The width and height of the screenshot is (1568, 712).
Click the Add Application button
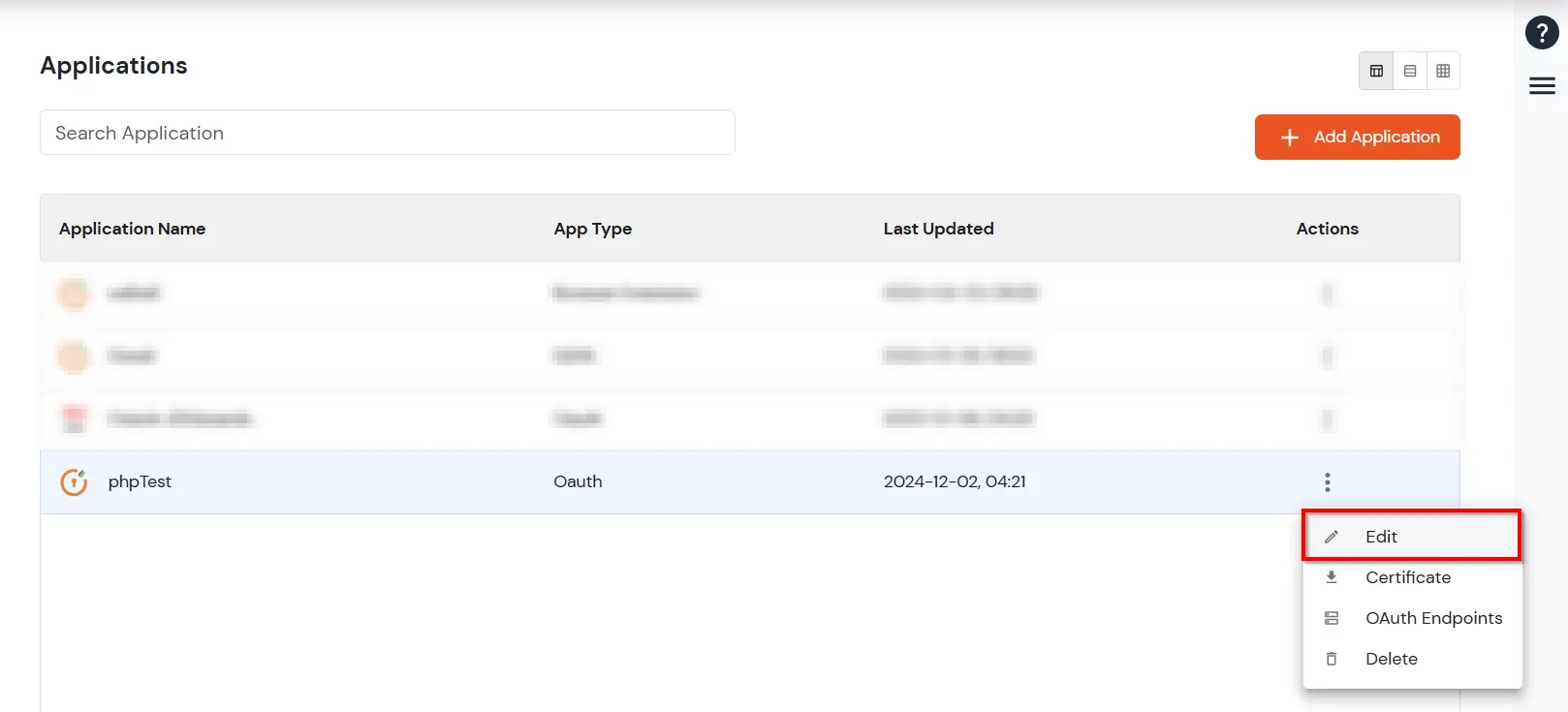pyautogui.click(x=1357, y=138)
